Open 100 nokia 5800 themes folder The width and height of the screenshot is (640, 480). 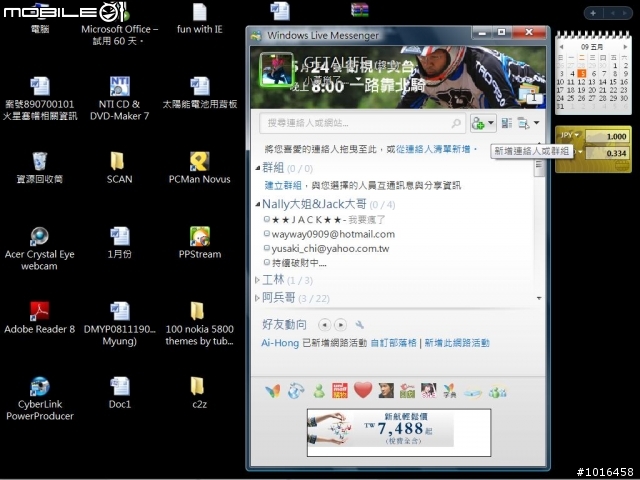point(199,324)
